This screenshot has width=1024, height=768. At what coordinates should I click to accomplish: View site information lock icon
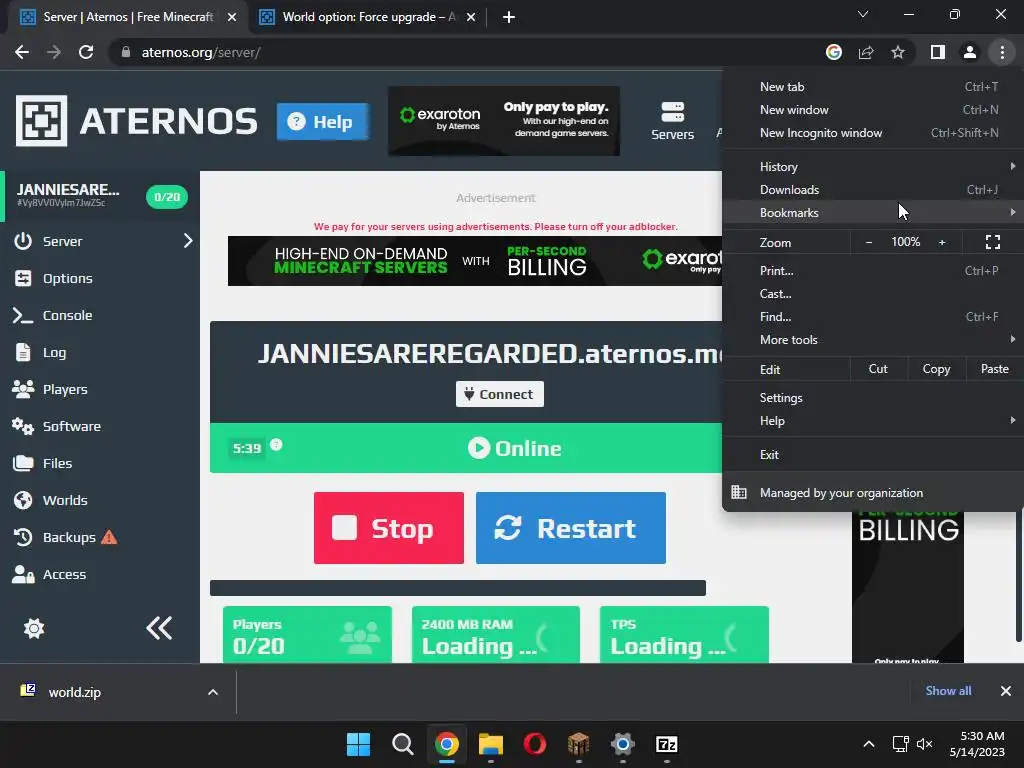click(x=126, y=52)
